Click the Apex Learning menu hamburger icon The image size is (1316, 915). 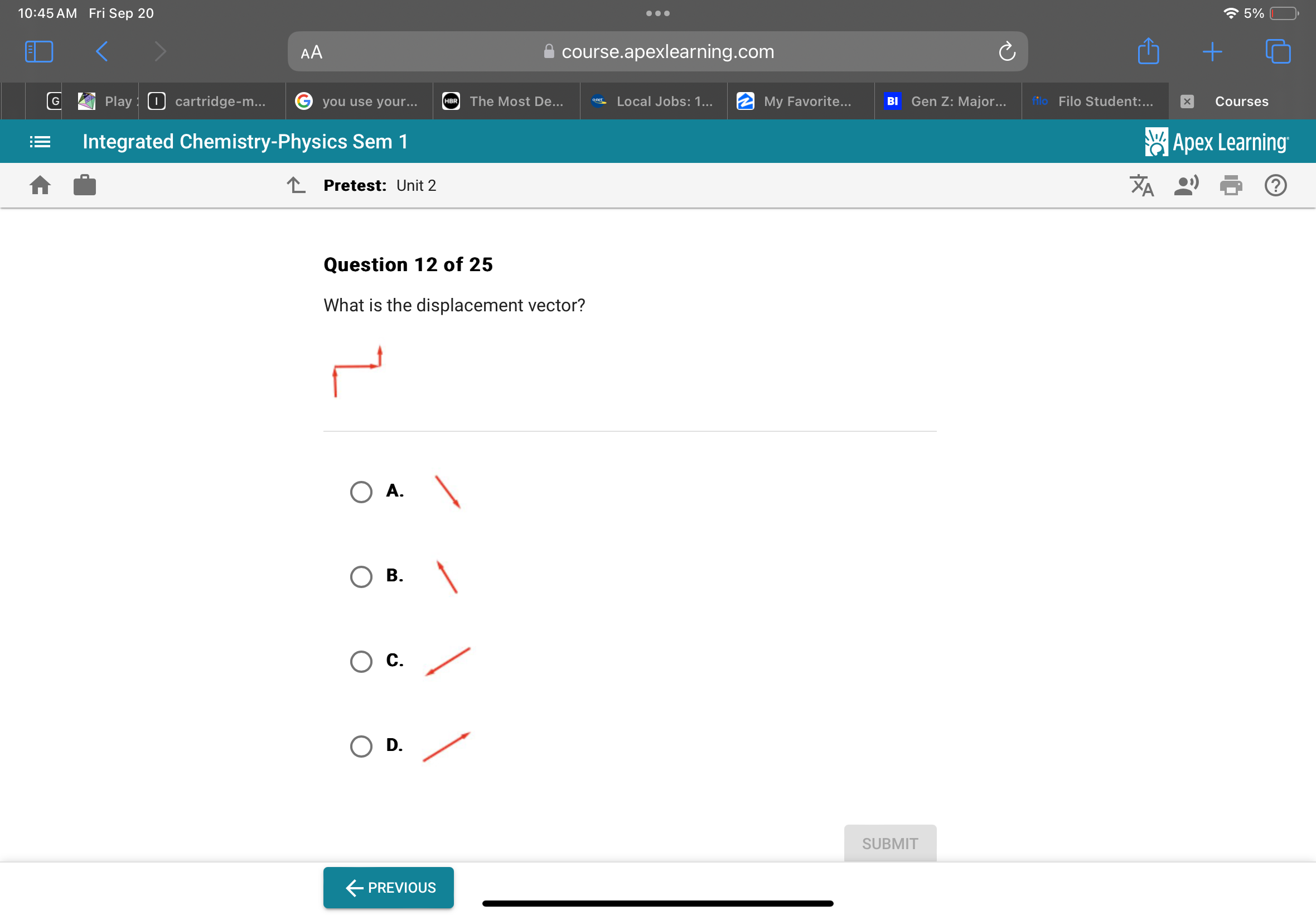pyautogui.click(x=40, y=141)
